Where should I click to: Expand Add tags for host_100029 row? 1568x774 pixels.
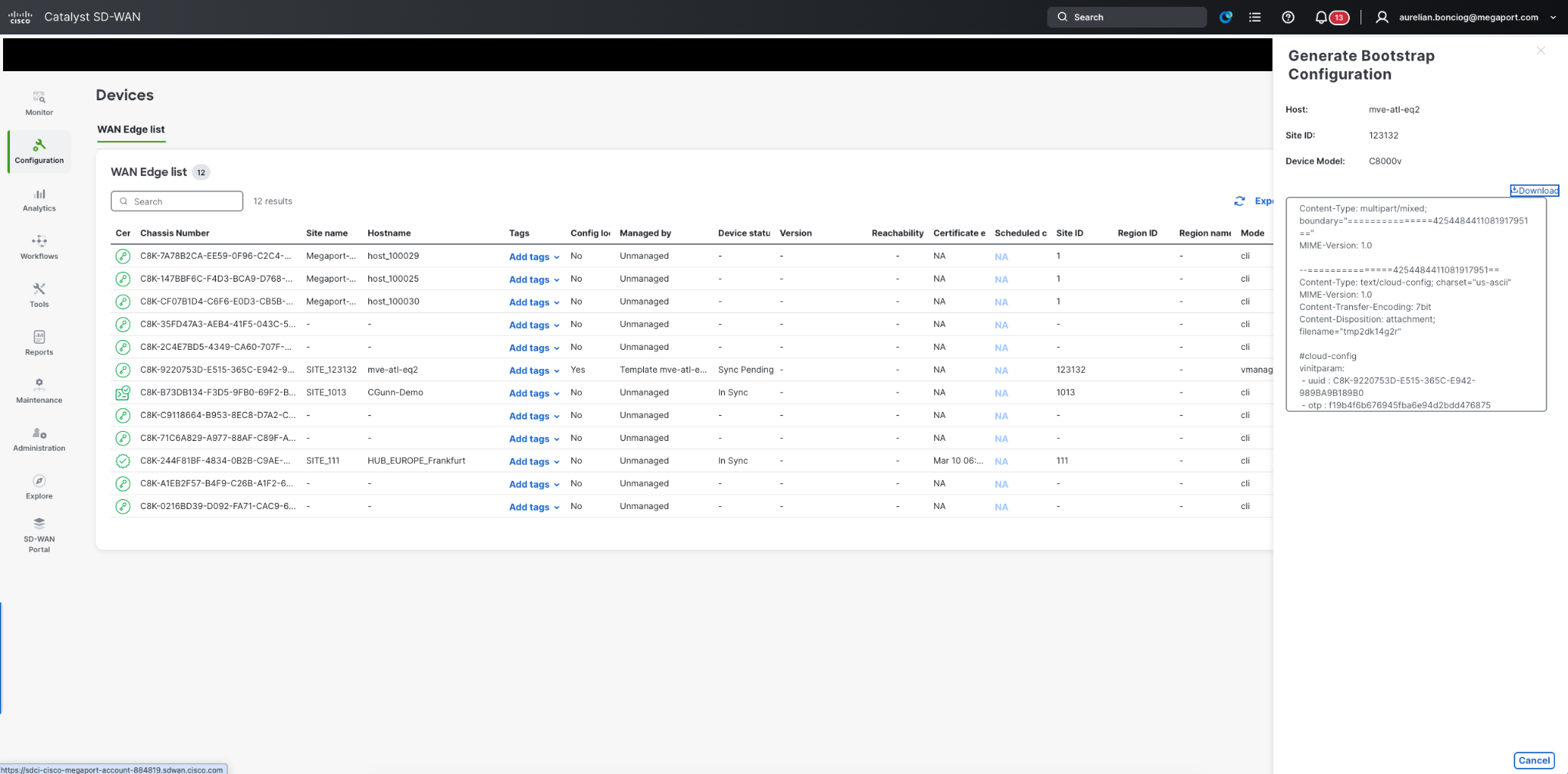534,257
